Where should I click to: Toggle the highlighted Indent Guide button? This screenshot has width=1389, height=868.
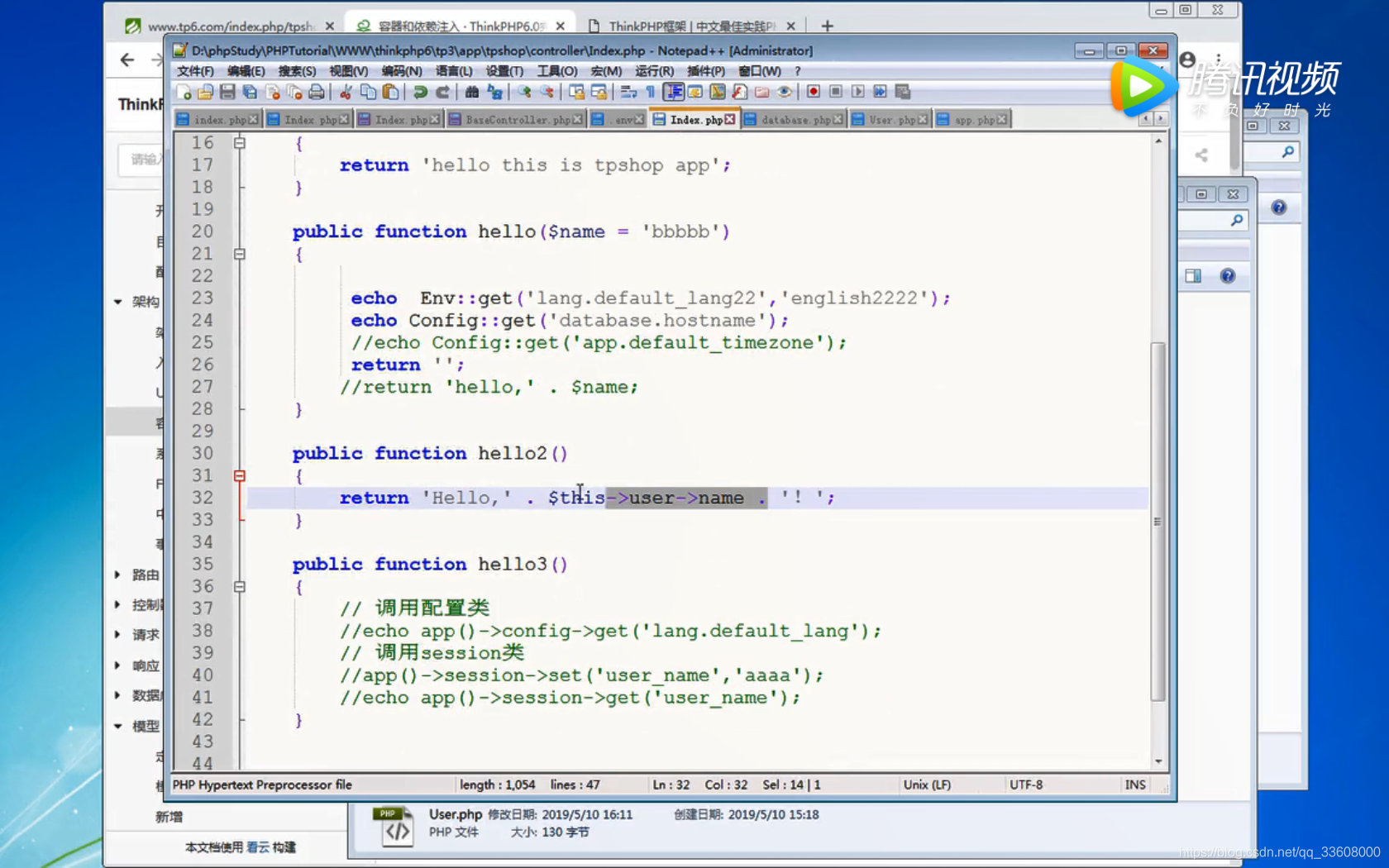click(x=674, y=92)
